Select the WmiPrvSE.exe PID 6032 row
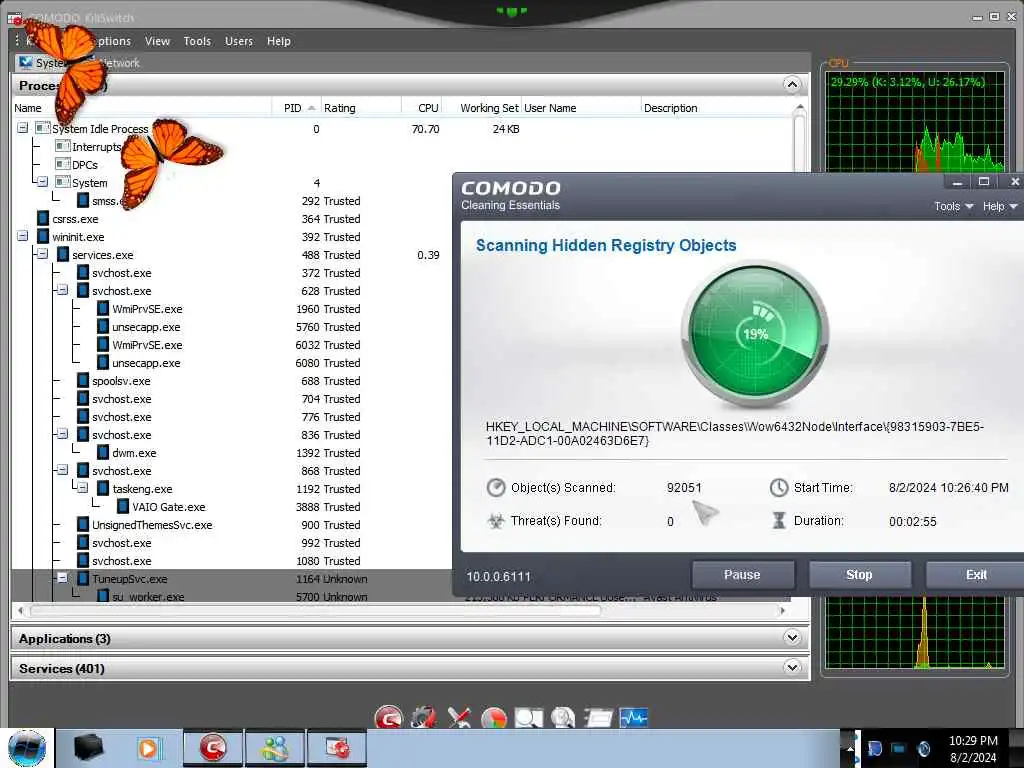 pos(232,345)
